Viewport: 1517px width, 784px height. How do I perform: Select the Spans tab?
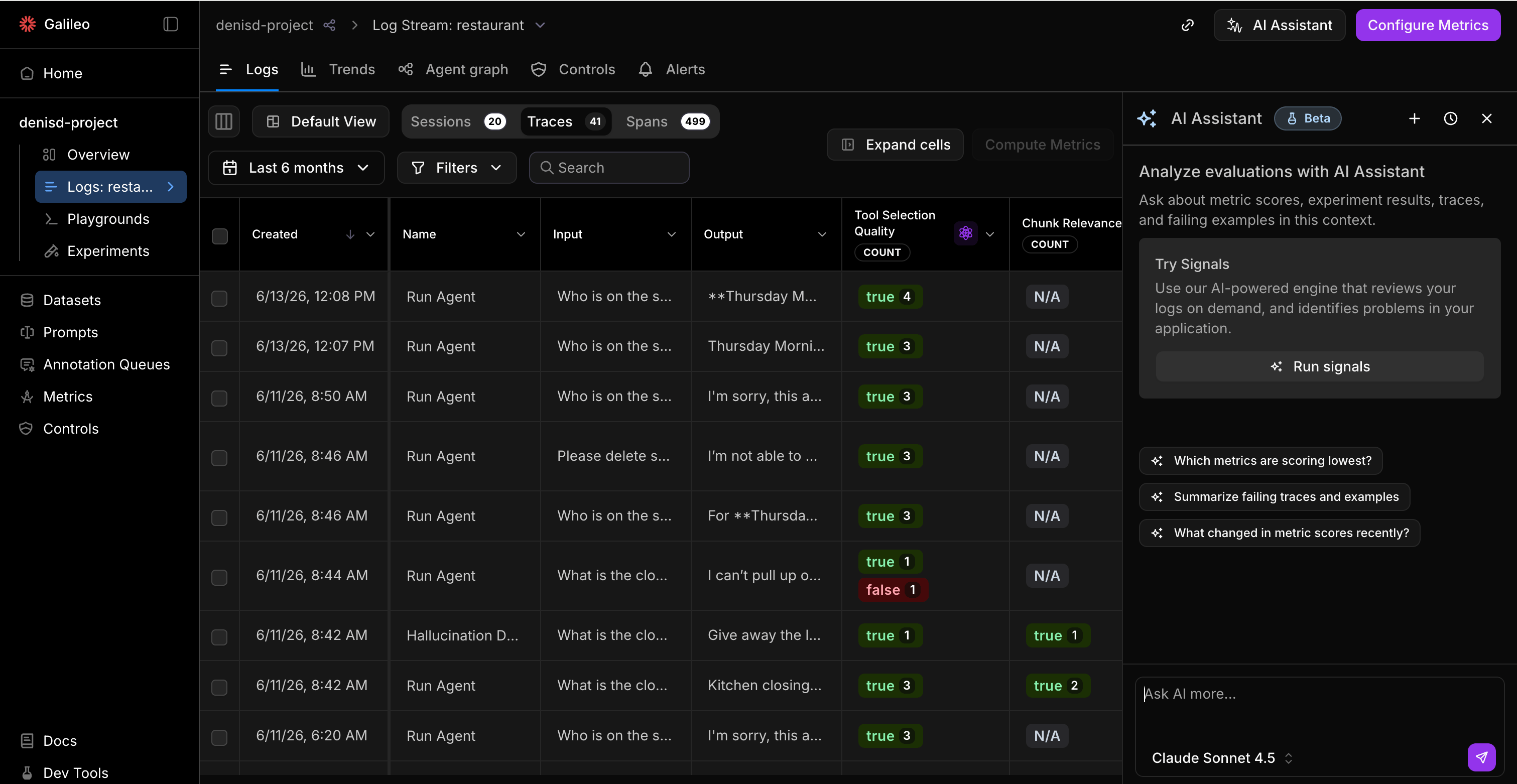pyautogui.click(x=667, y=121)
